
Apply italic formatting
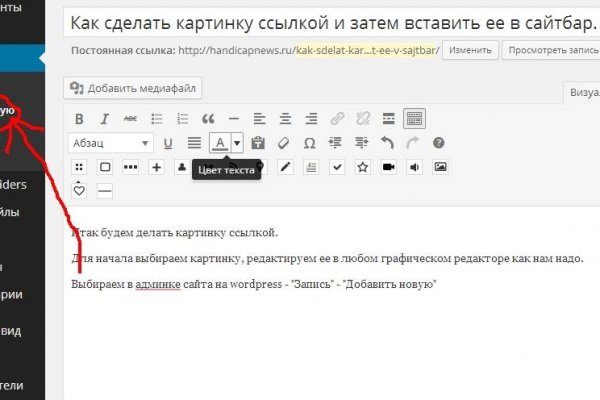click(104, 119)
